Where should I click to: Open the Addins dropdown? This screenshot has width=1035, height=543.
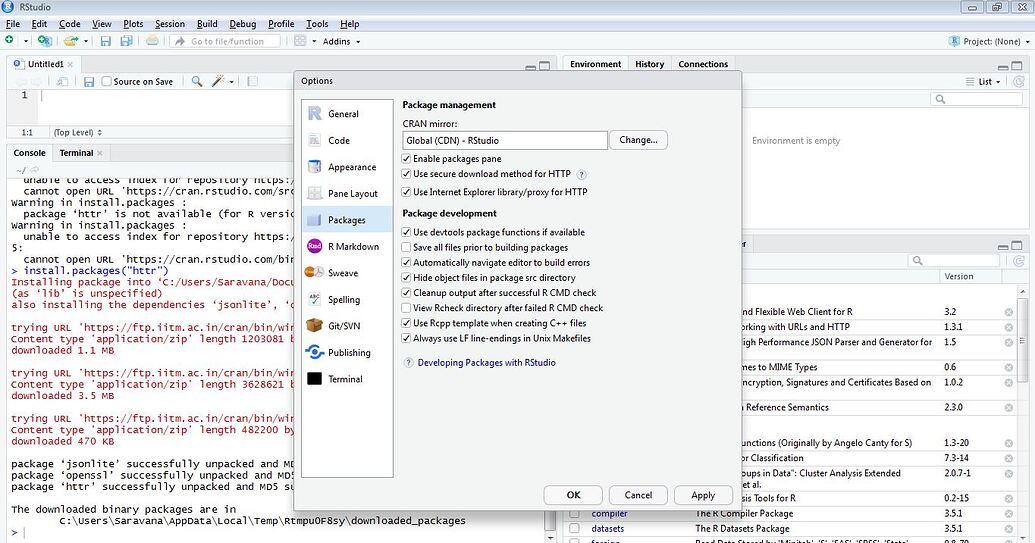coord(341,41)
